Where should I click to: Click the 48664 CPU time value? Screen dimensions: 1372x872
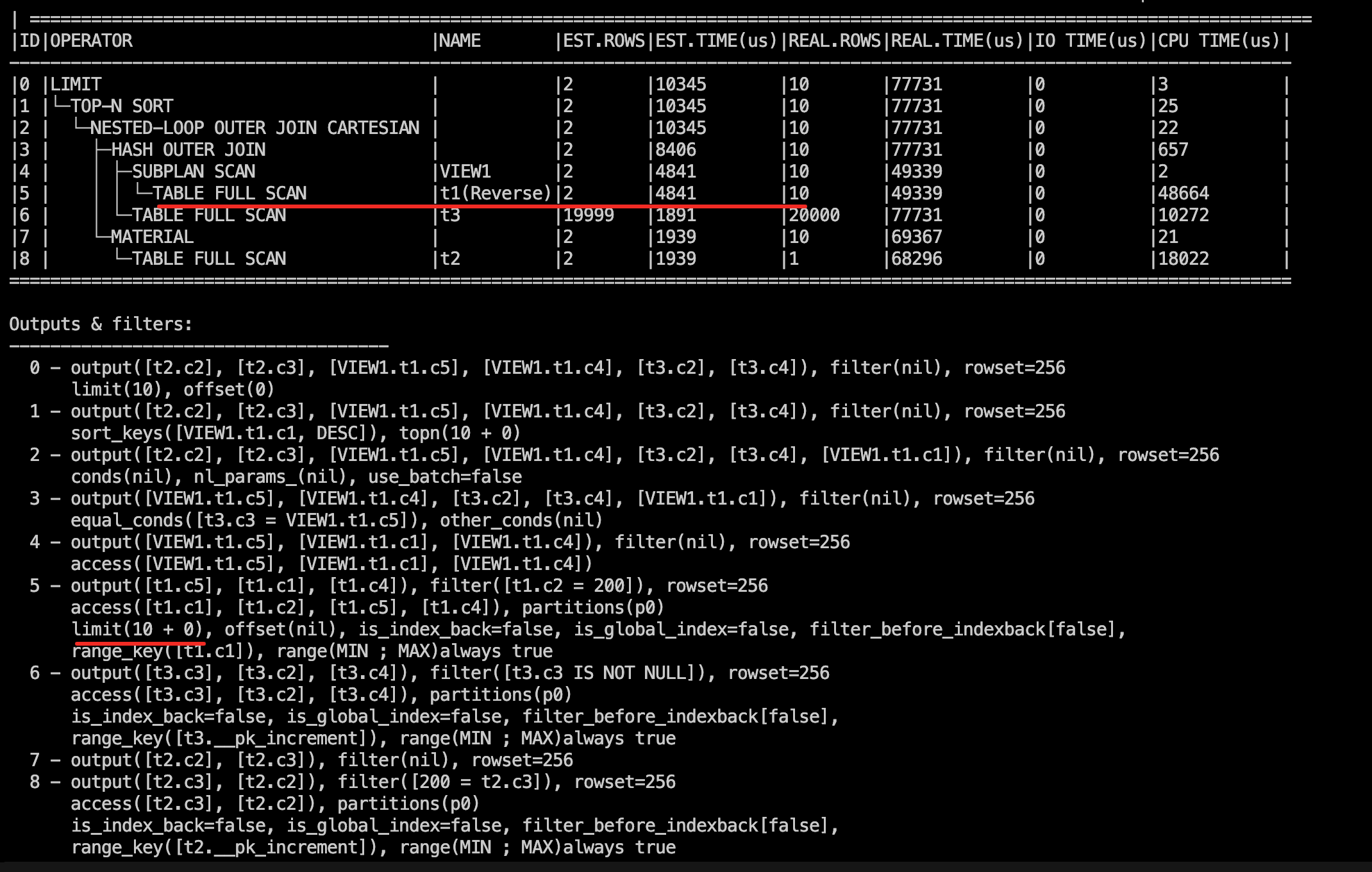[1184, 194]
